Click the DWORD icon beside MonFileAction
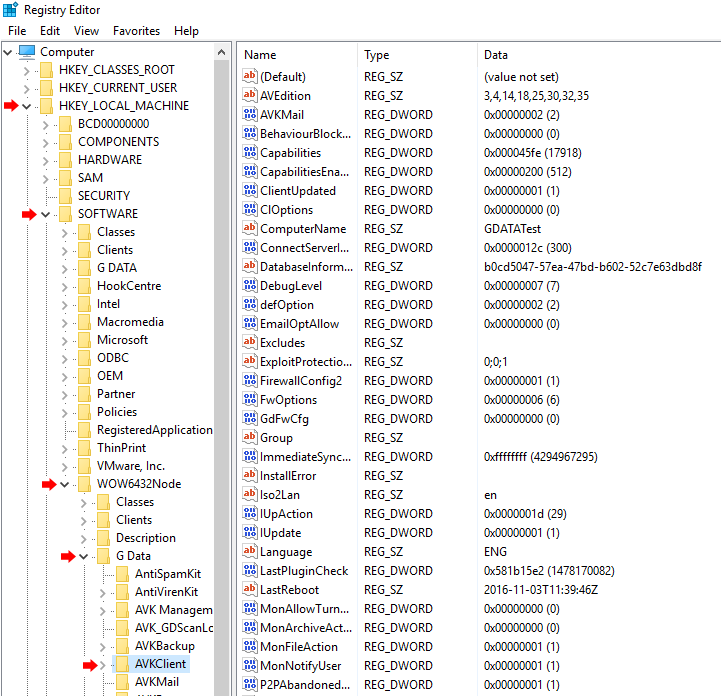 (x=250, y=647)
